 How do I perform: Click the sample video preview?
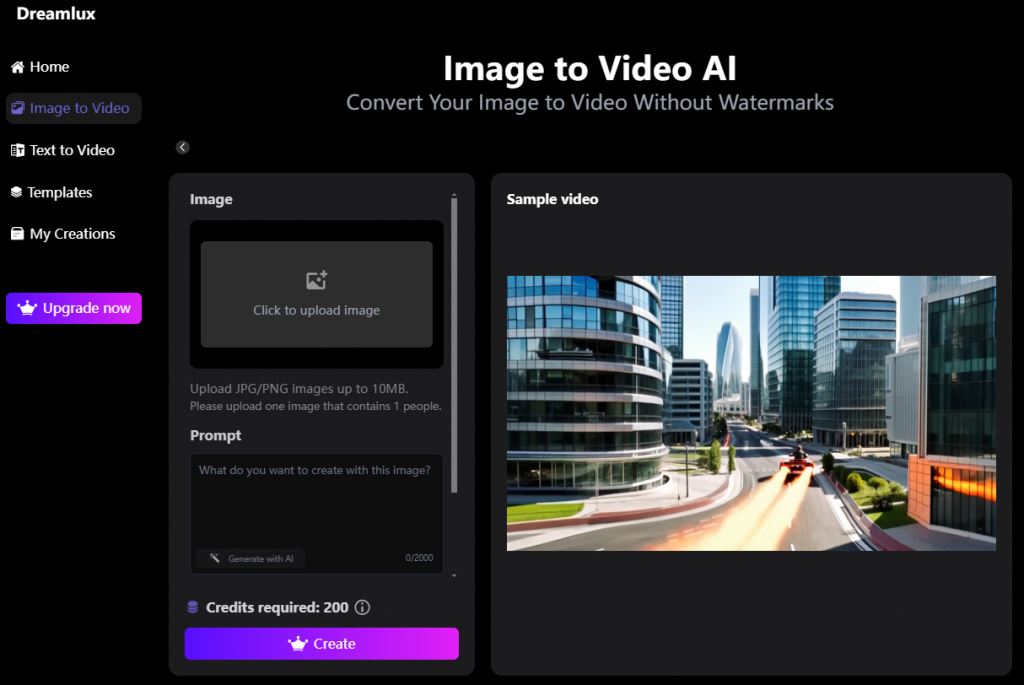tap(752, 413)
